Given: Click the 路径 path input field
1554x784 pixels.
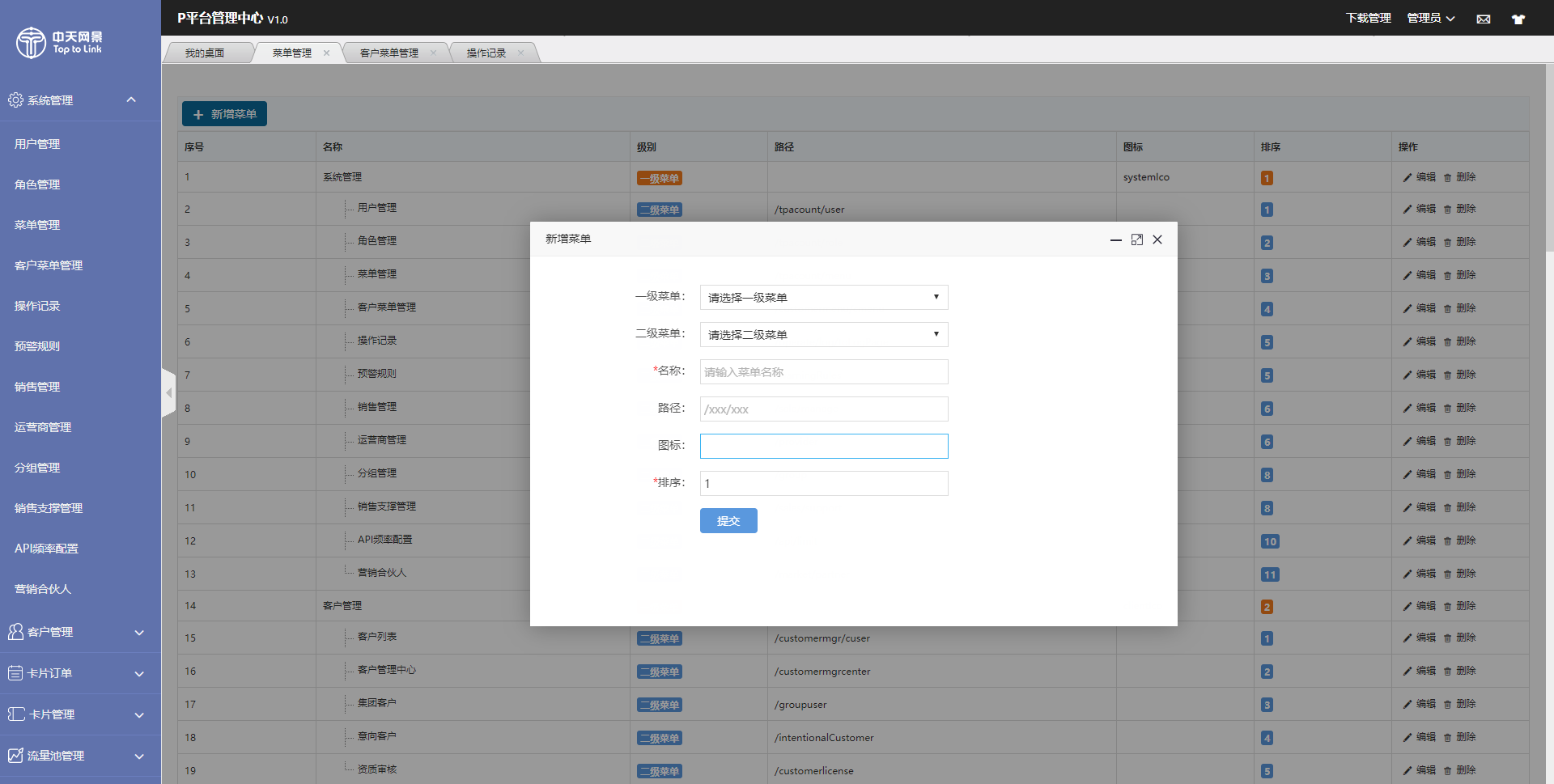Looking at the screenshot, I should coord(824,409).
